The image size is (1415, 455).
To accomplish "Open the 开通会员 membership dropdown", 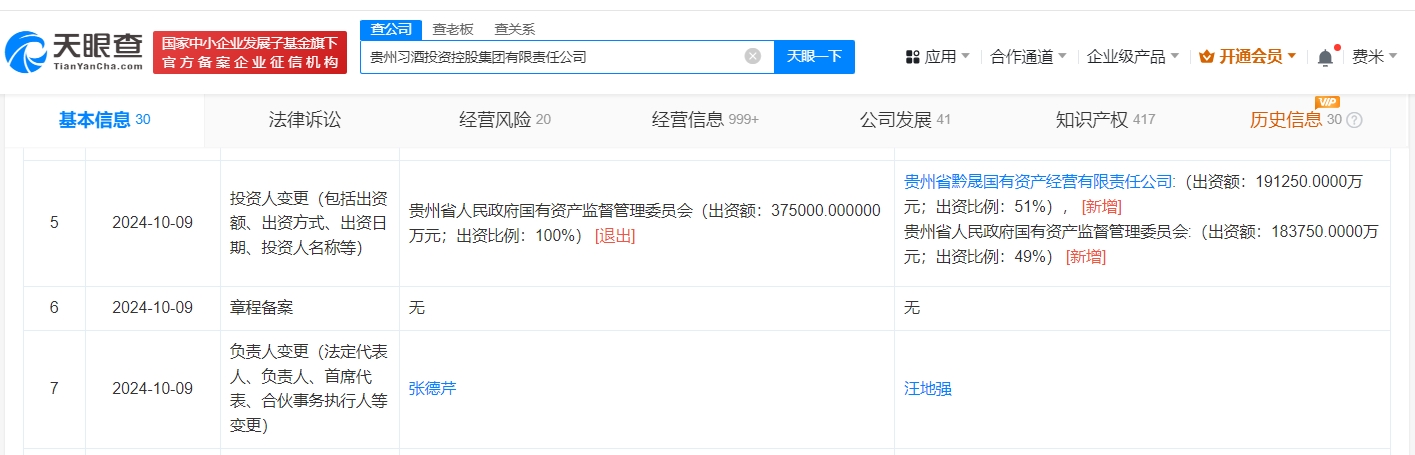I will point(1248,57).
